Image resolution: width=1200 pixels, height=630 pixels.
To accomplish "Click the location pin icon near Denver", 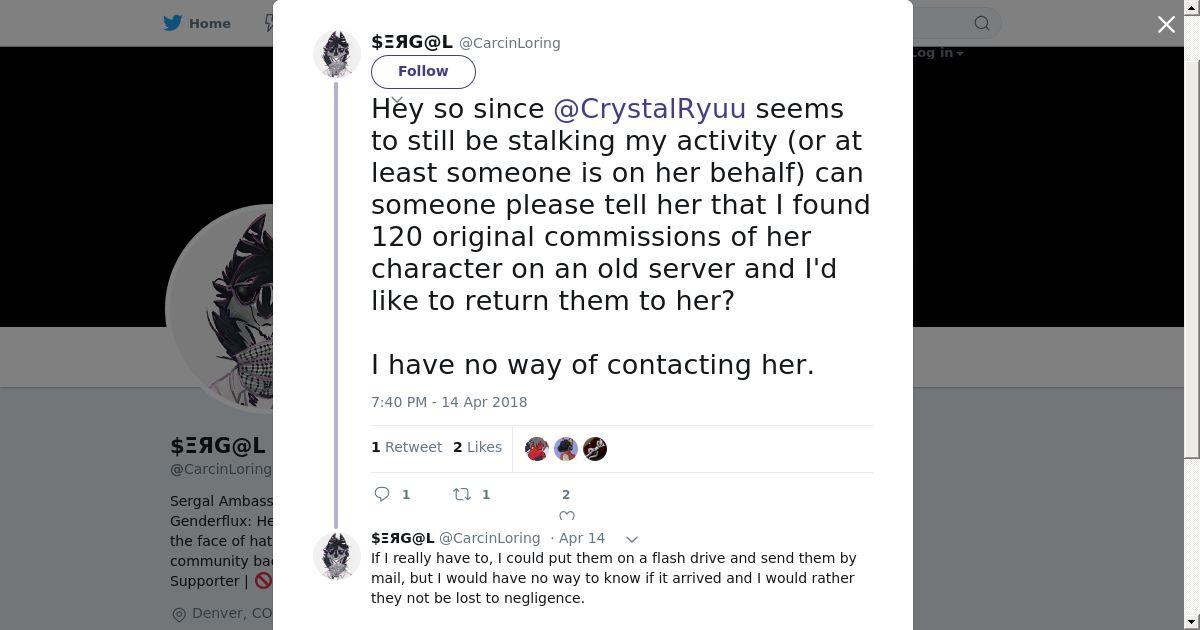I will (x=179, y=614).
